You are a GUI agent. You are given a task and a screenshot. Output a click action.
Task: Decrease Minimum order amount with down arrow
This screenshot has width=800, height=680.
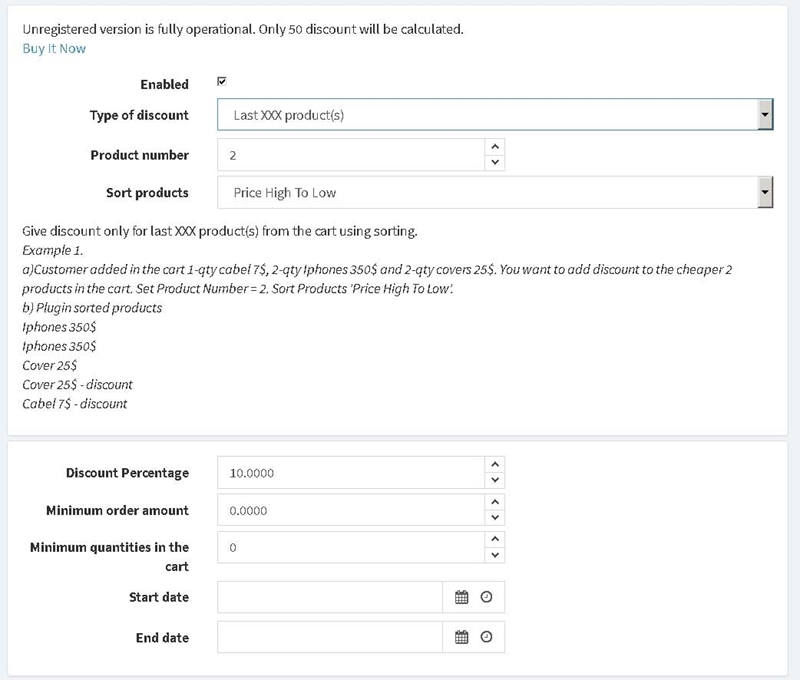[494, 518]
